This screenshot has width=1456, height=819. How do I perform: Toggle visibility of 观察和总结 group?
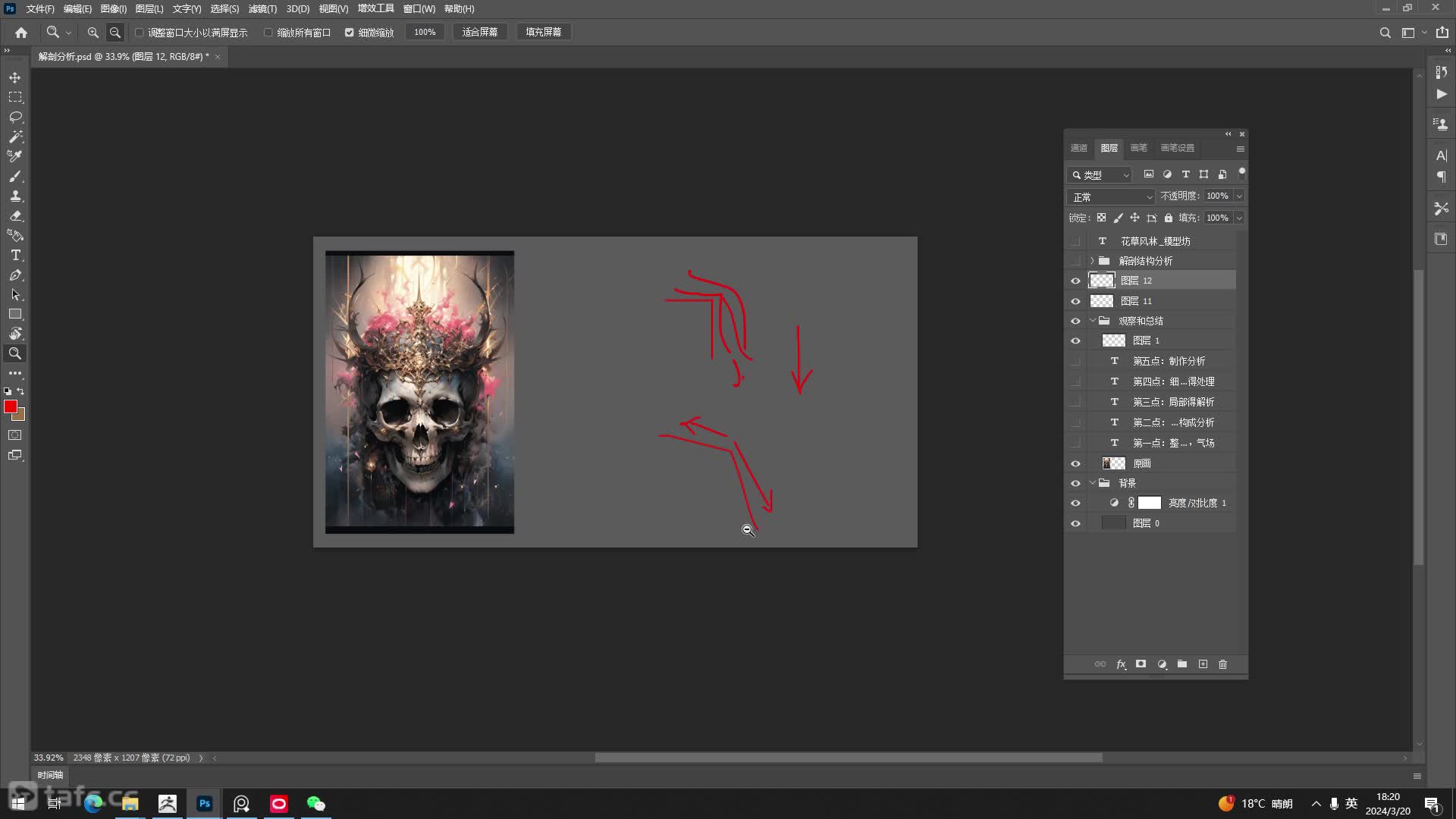(x=1075, y=321)
